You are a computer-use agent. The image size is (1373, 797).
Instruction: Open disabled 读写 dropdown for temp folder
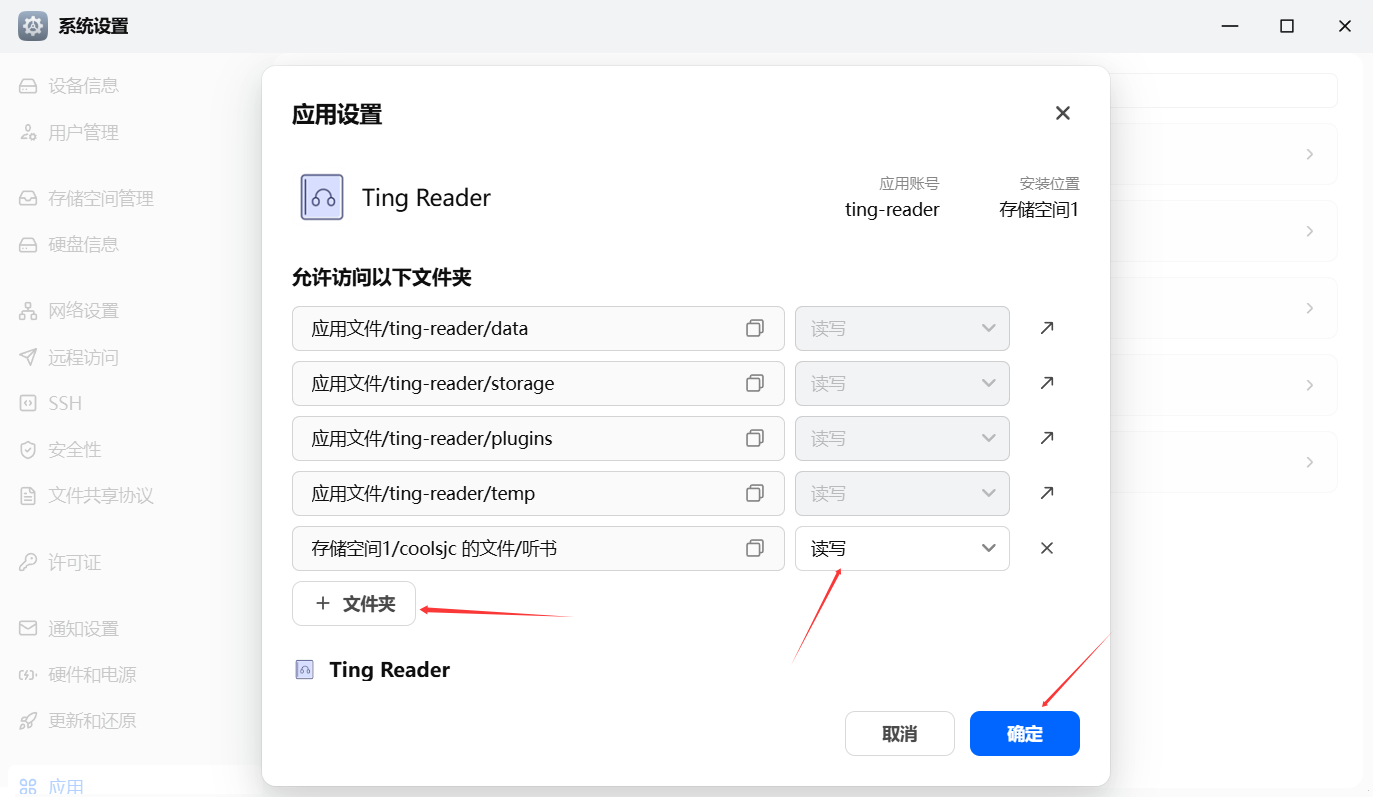coord(902,493)
